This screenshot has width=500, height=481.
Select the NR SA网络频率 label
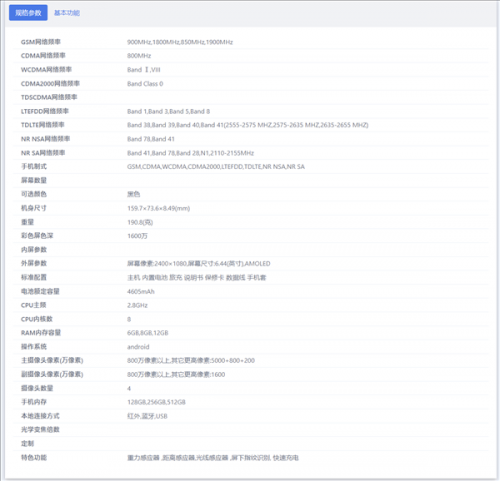[x=43, y=153]
